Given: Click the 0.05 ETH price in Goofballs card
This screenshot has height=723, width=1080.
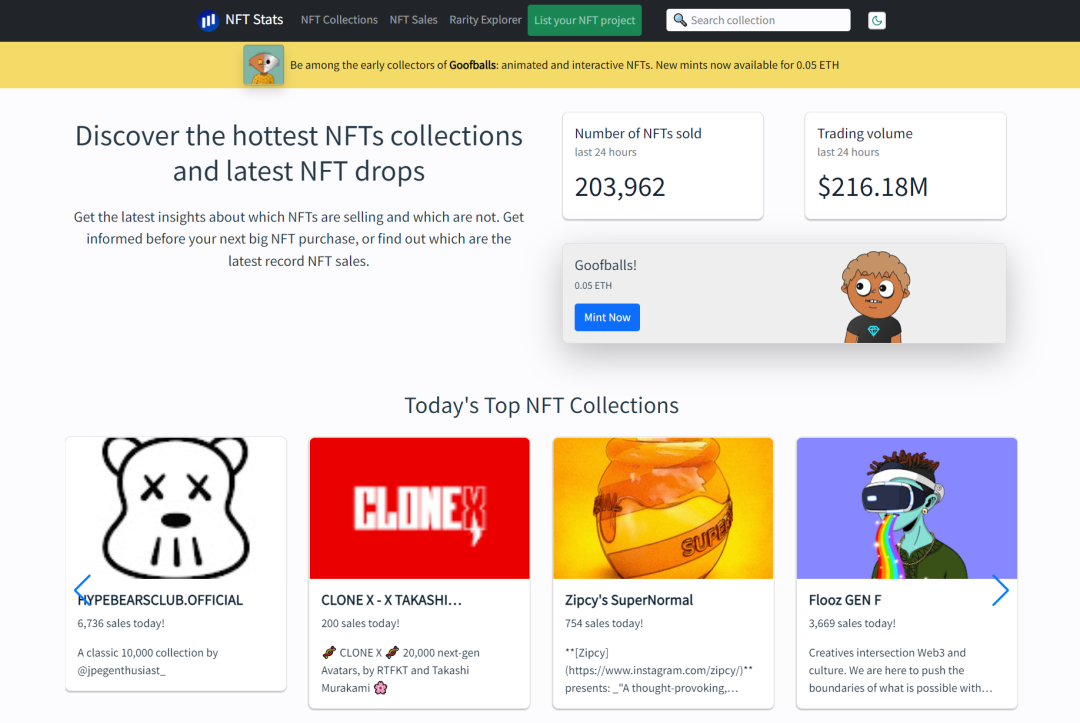Looking at the screenshot, I should [x=593, y=285].
